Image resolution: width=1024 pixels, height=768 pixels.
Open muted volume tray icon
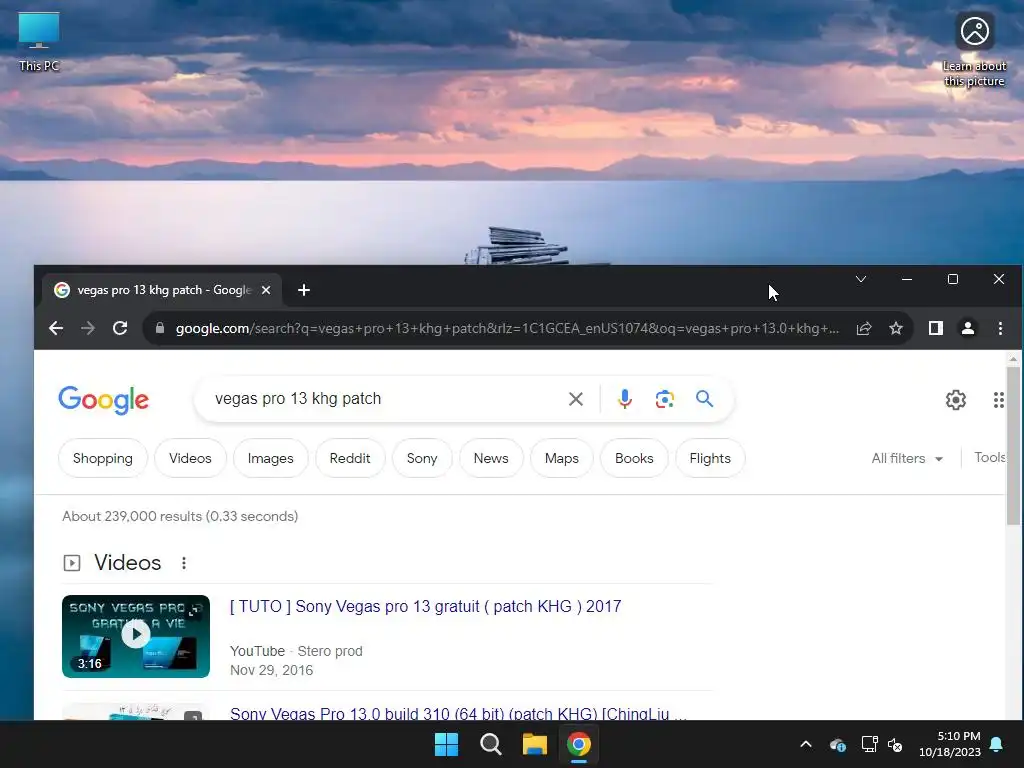tap(895, 744)
